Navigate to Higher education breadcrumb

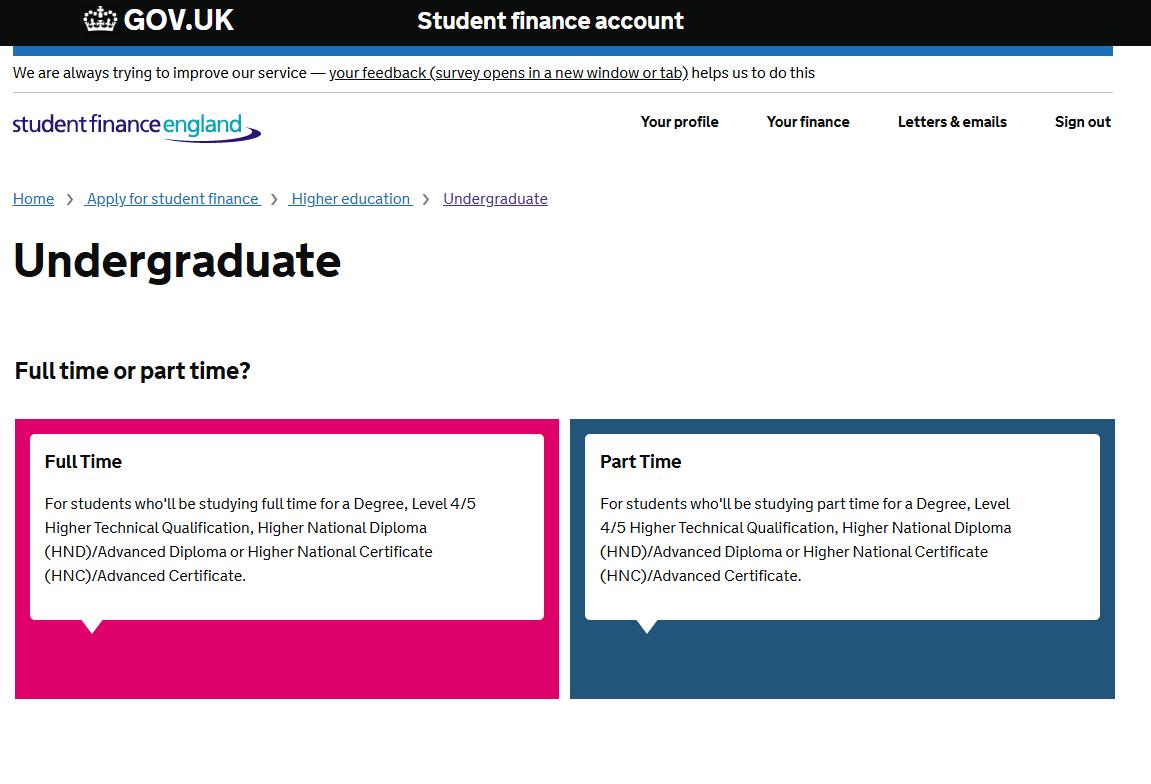click(351, 199)
